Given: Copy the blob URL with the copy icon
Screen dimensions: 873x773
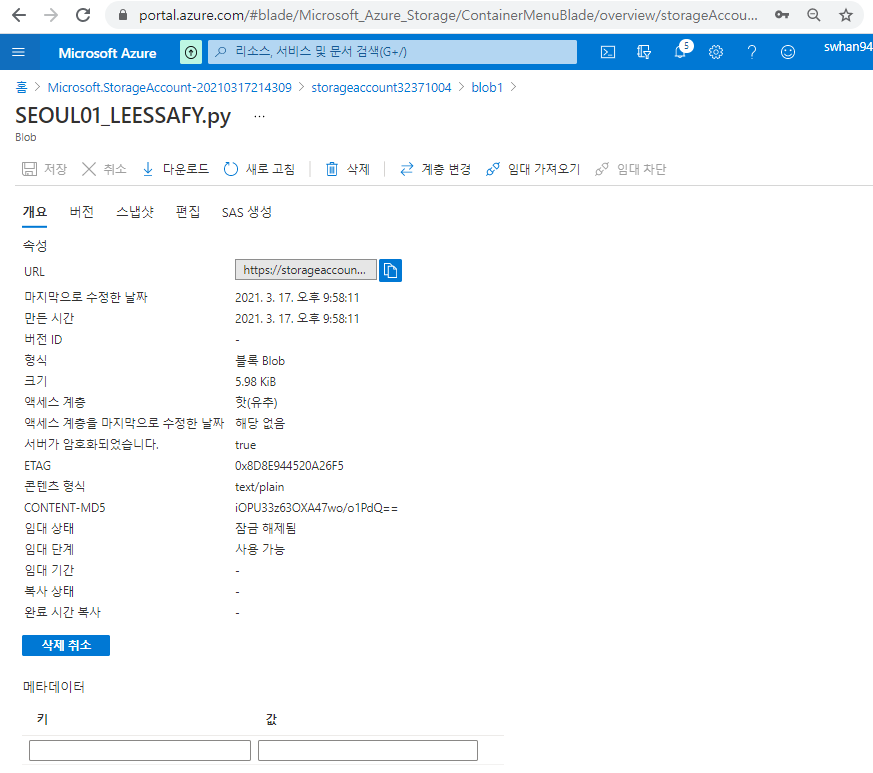Looking at the screenshot, I should [390, 271].
